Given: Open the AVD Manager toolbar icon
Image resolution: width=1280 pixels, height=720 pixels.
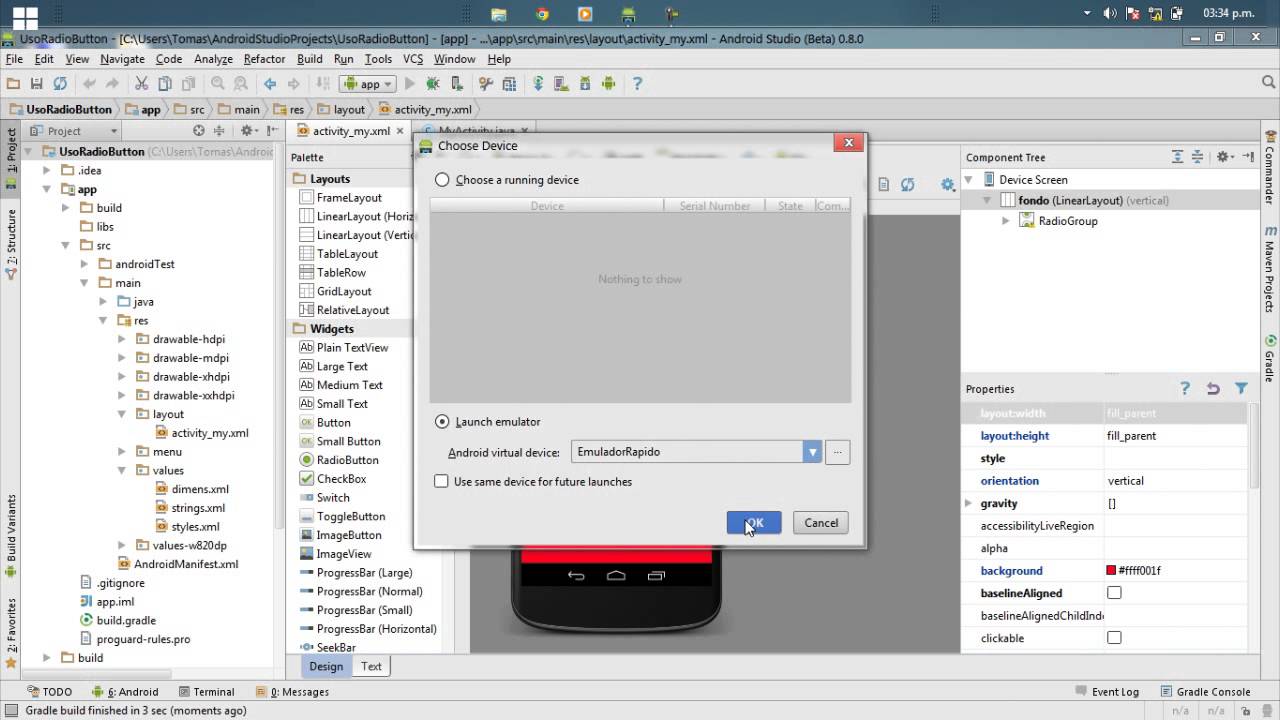Looking at the screenshot, I should [x=561, y=84].
